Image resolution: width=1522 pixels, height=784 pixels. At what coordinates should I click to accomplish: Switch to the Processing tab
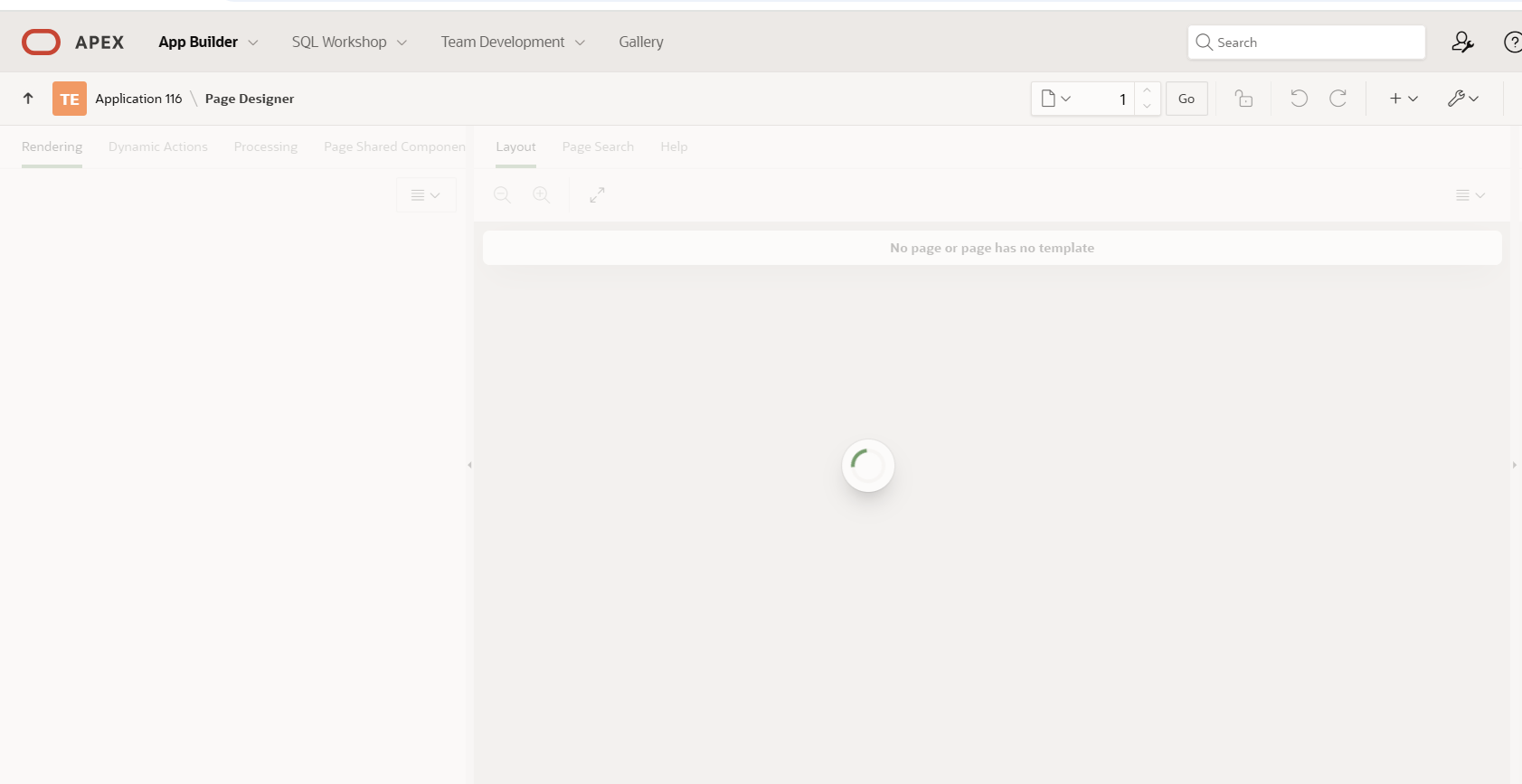[266, 146]
